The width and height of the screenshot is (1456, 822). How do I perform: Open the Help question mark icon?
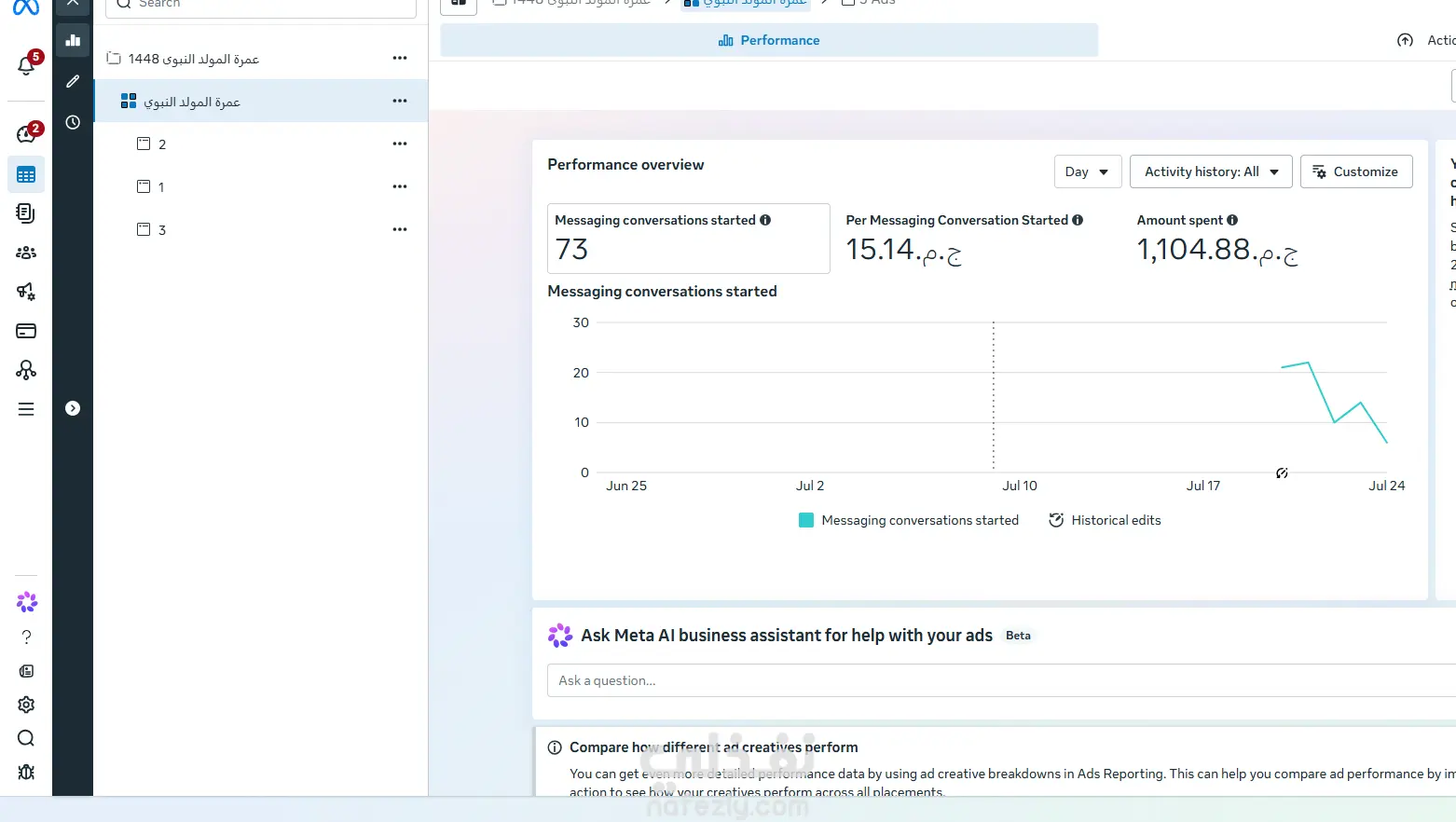coord(26,637)
